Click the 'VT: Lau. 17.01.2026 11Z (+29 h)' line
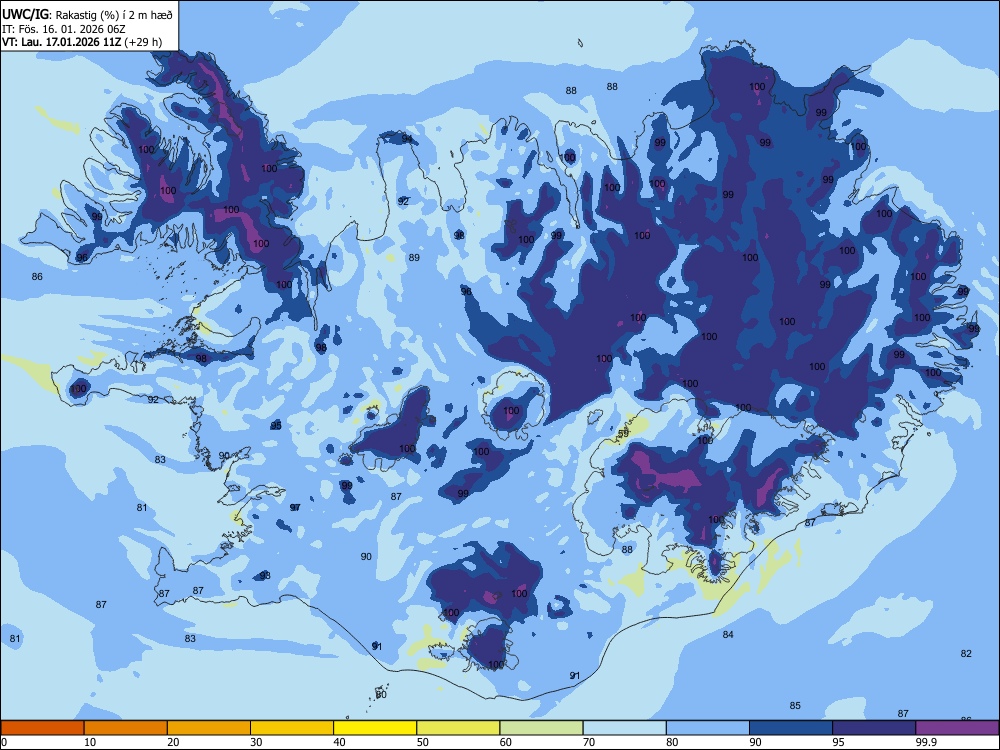 [82, 42]
